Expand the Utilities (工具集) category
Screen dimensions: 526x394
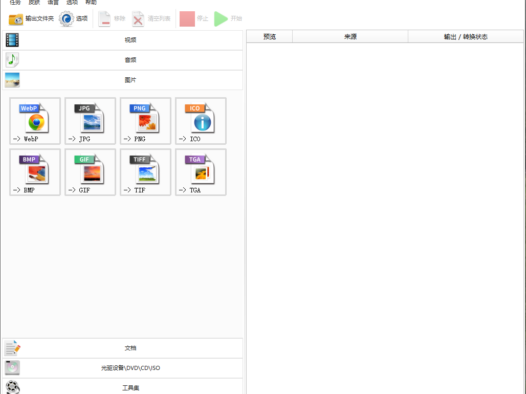click(122, 387)
